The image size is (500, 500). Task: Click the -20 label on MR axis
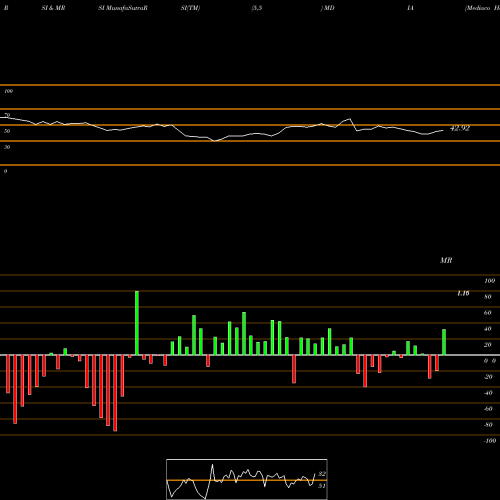pyautogui.click(x=488, y=377)
